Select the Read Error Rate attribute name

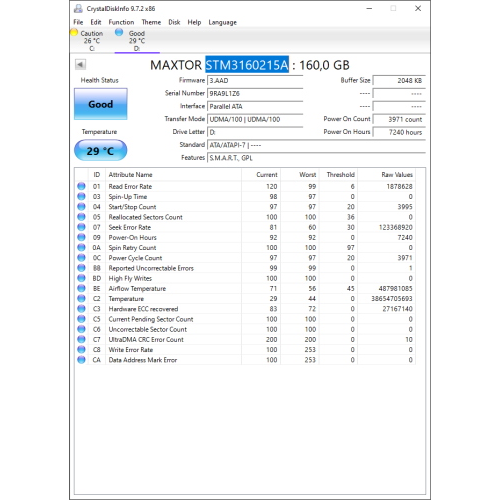[x=130, y=187]
